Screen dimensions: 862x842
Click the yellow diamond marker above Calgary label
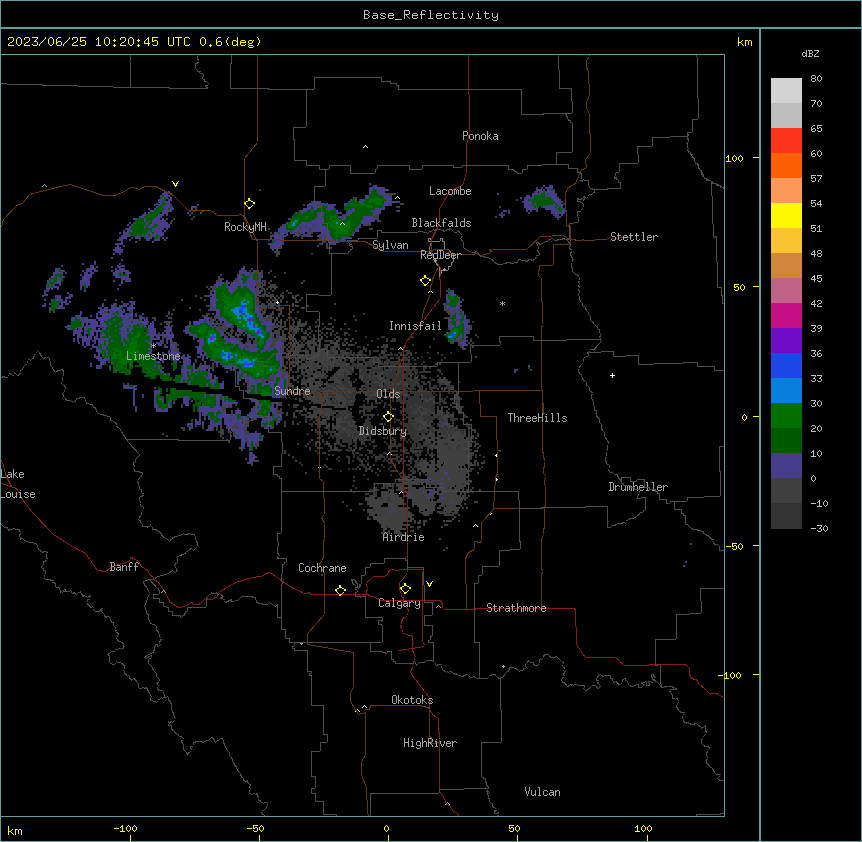click(405, 589)
